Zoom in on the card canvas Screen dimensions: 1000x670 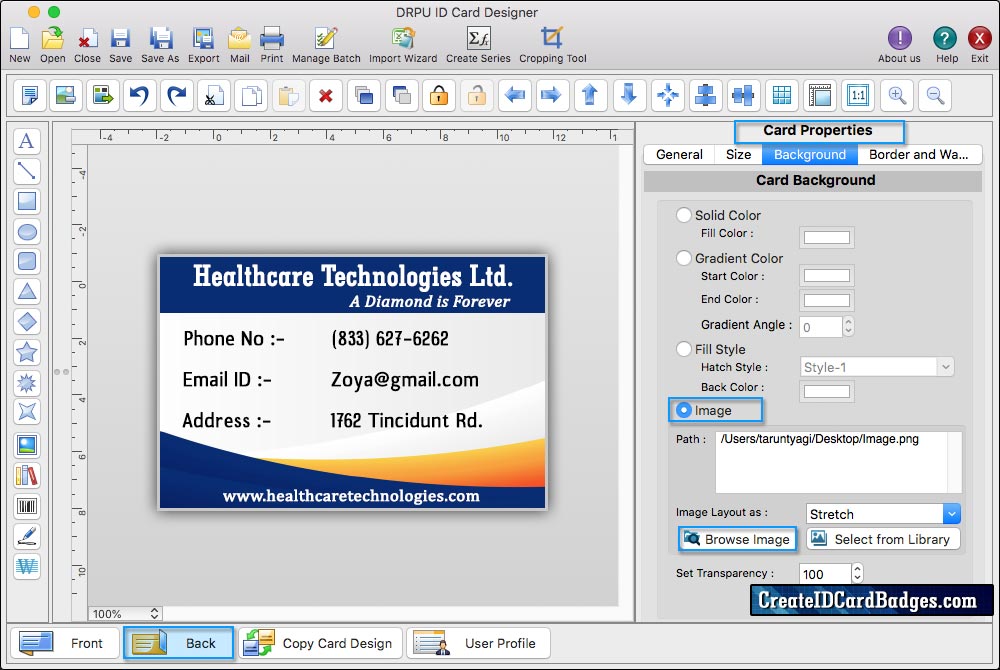tap(897, 96)
